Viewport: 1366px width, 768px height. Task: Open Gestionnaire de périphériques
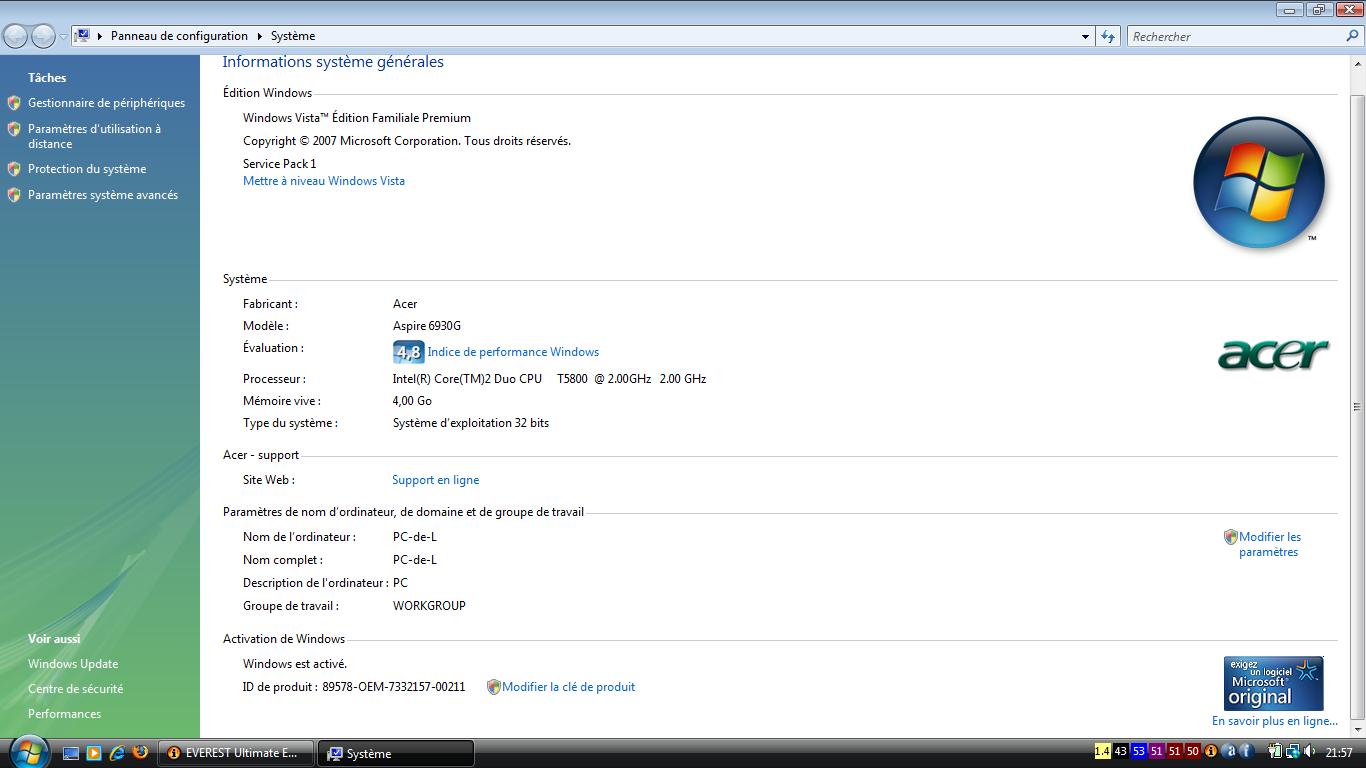click(x=106, y=103)
